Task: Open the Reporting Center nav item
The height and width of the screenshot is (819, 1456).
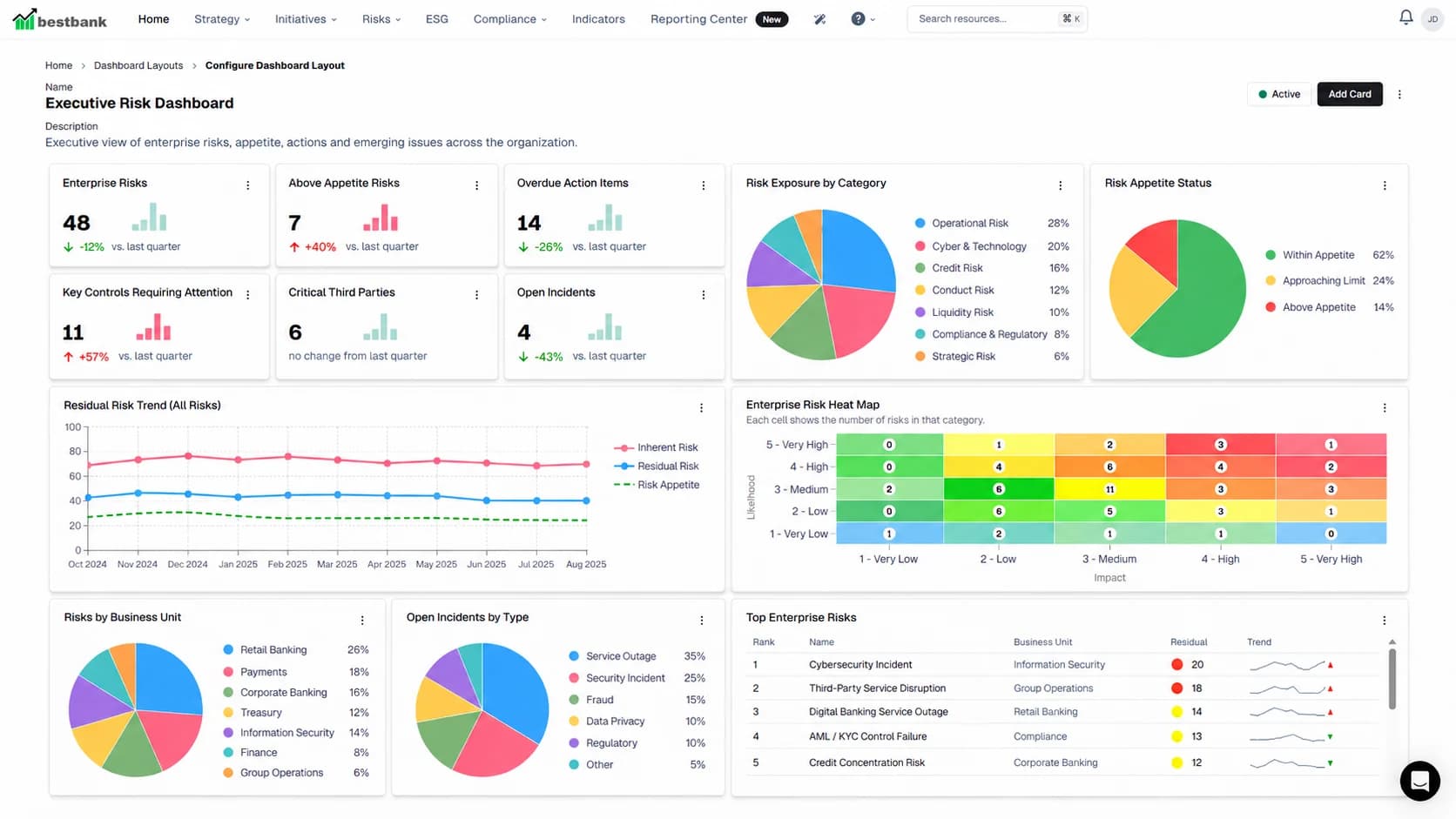Action: tap(719, 19)
